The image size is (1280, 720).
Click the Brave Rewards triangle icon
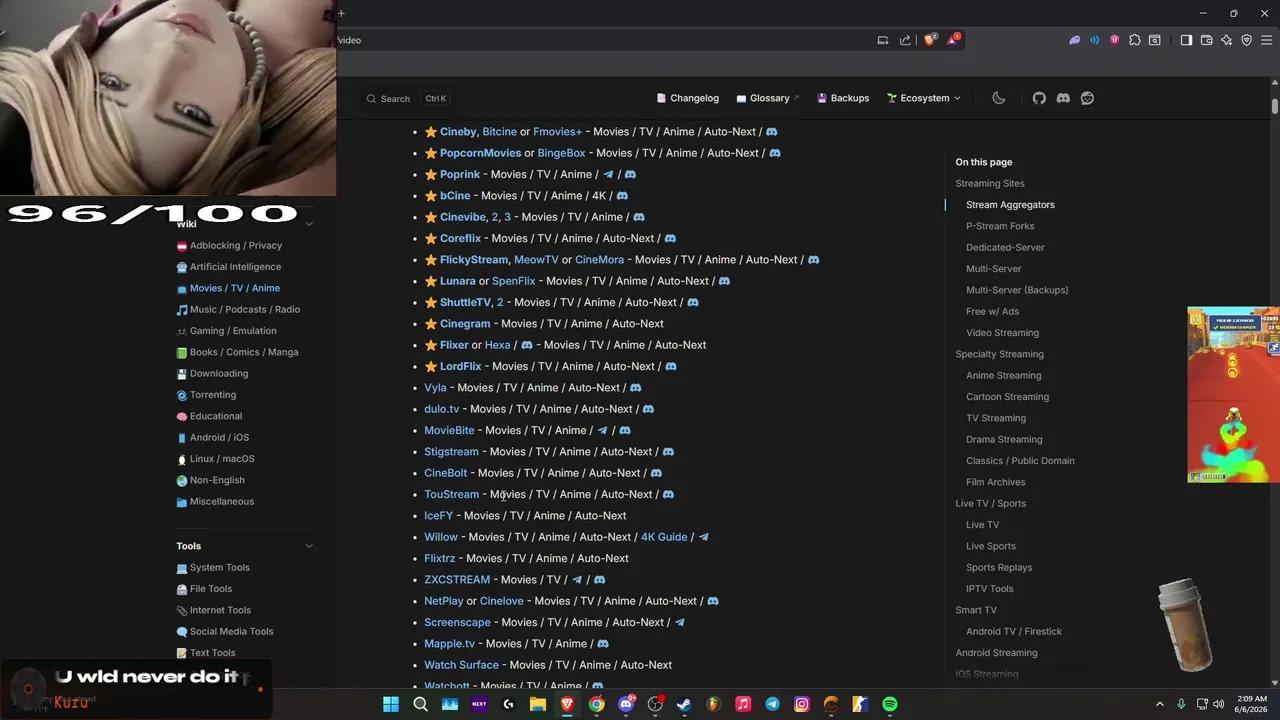(x=954, y=40)
